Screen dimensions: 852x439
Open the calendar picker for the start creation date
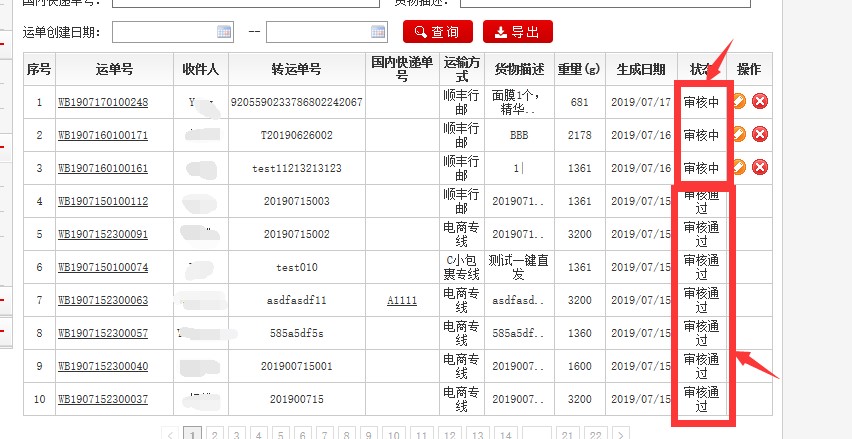(x=224, y=32)
